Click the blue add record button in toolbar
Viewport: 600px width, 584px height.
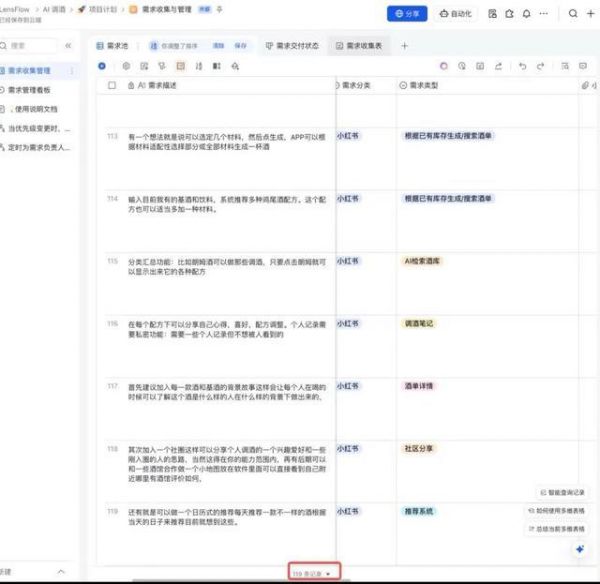pyautogui.click(x=102, y=66)
